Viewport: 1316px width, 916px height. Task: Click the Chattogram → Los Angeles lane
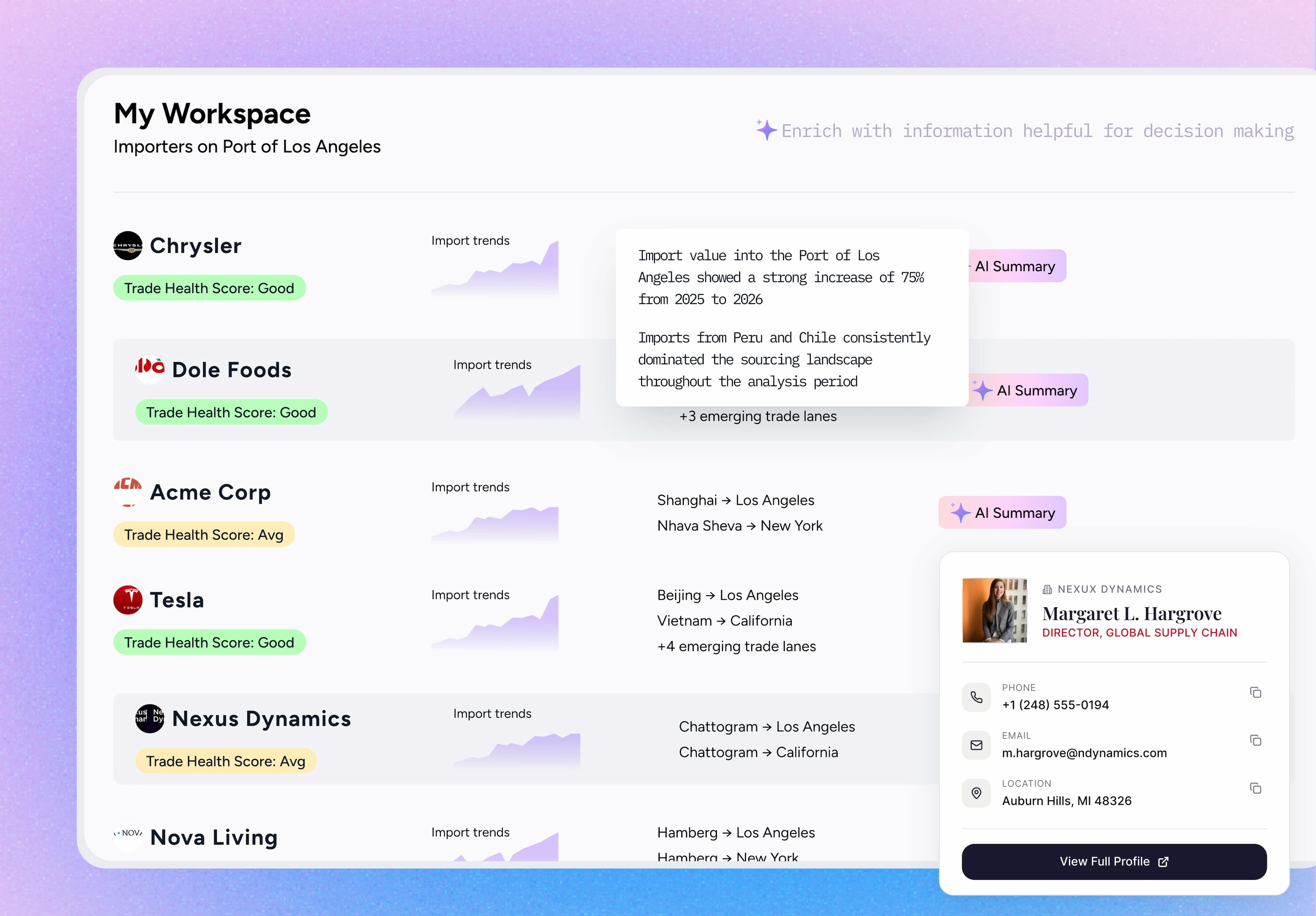click(x=767, y=726)
